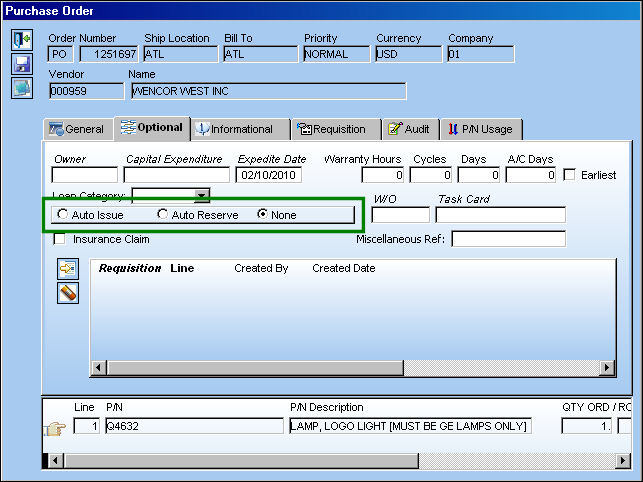
Task: Open the Audit tab
Action: [411, 129]
